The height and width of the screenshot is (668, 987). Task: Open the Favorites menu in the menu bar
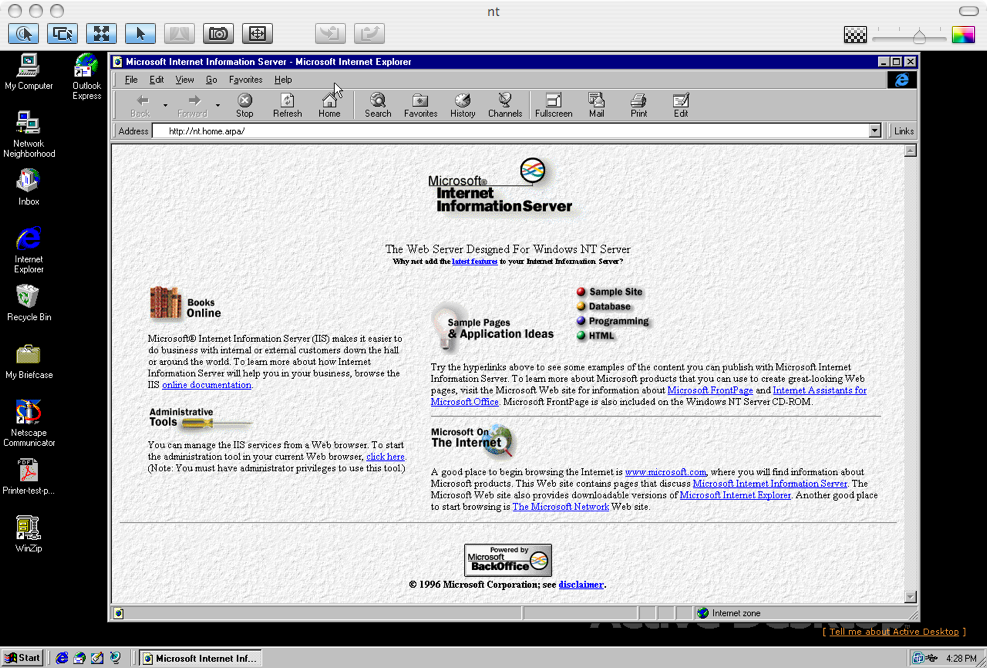(x=245, y=80)
